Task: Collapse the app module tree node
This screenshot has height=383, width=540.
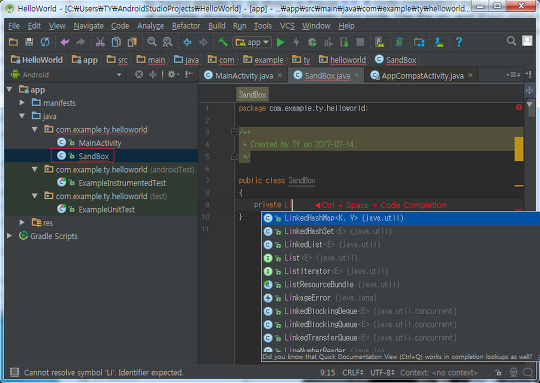Action: (x=9, y=90)
